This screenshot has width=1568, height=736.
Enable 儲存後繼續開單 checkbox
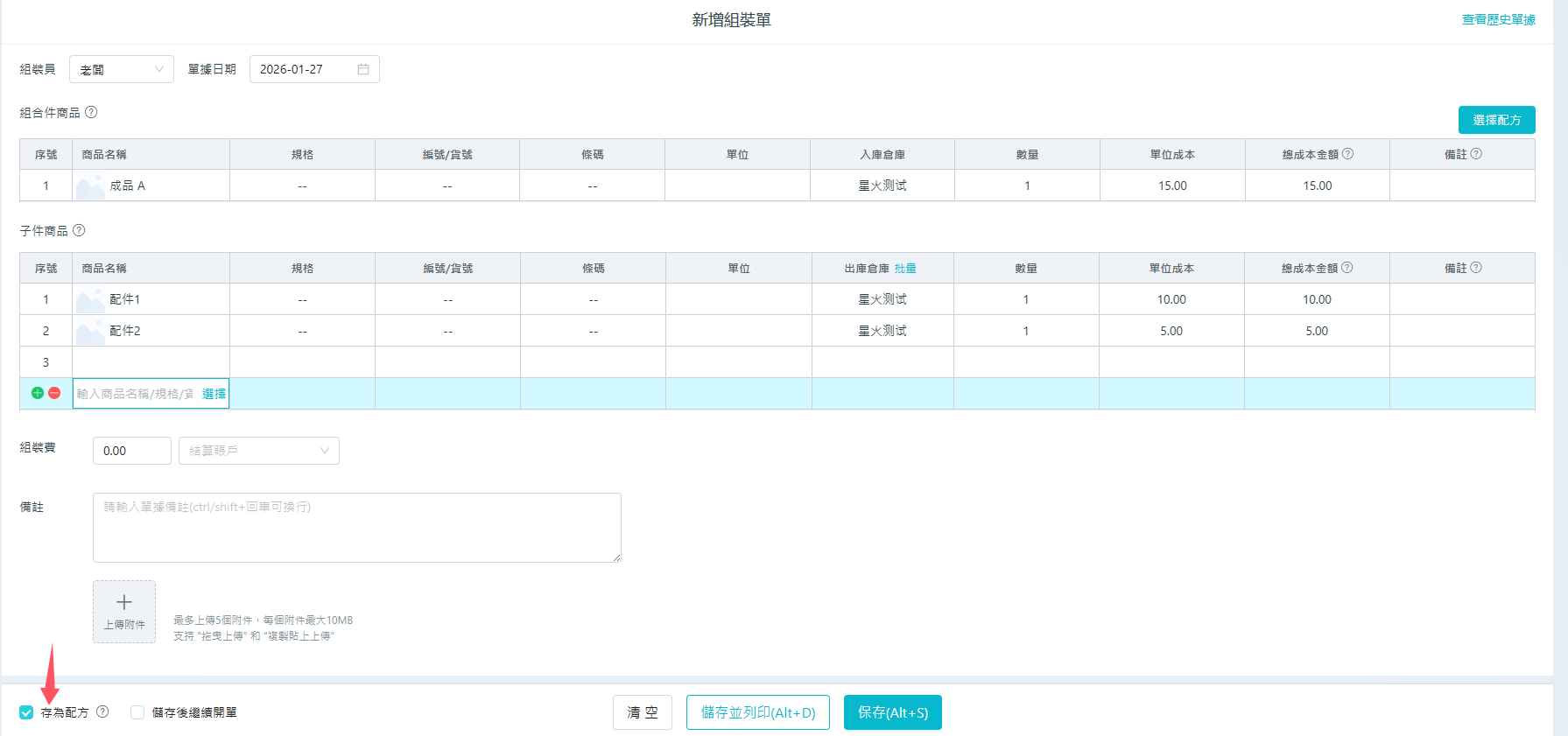(x=137, y=712)
